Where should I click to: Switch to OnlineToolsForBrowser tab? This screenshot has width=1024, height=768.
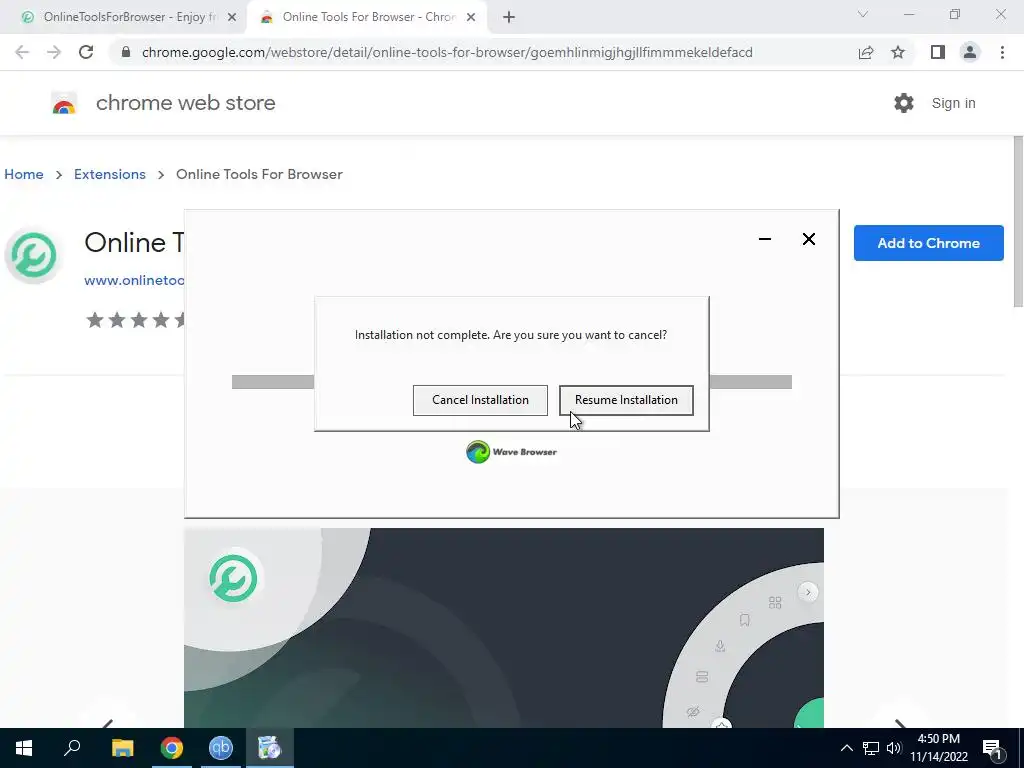pyautogui.click(x=123, y=17)
